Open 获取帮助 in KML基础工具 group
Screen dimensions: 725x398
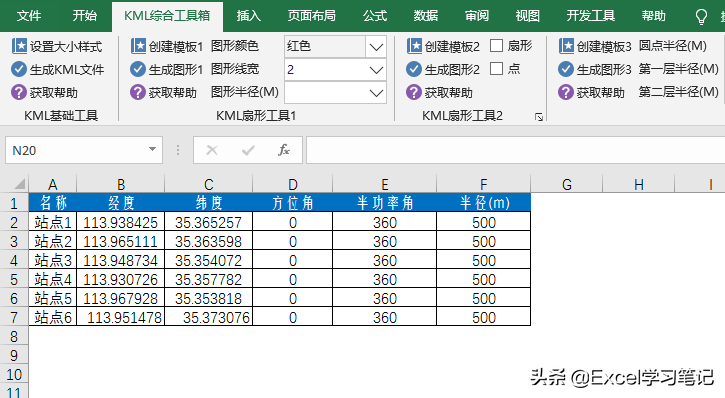tap(44, 92)
